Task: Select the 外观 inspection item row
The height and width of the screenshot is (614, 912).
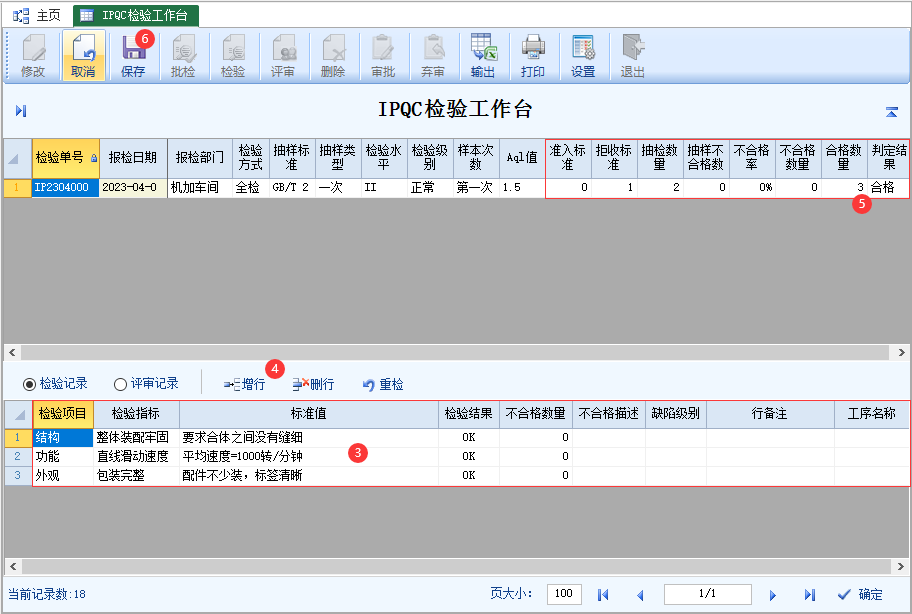Action: (x=63, y=476)
